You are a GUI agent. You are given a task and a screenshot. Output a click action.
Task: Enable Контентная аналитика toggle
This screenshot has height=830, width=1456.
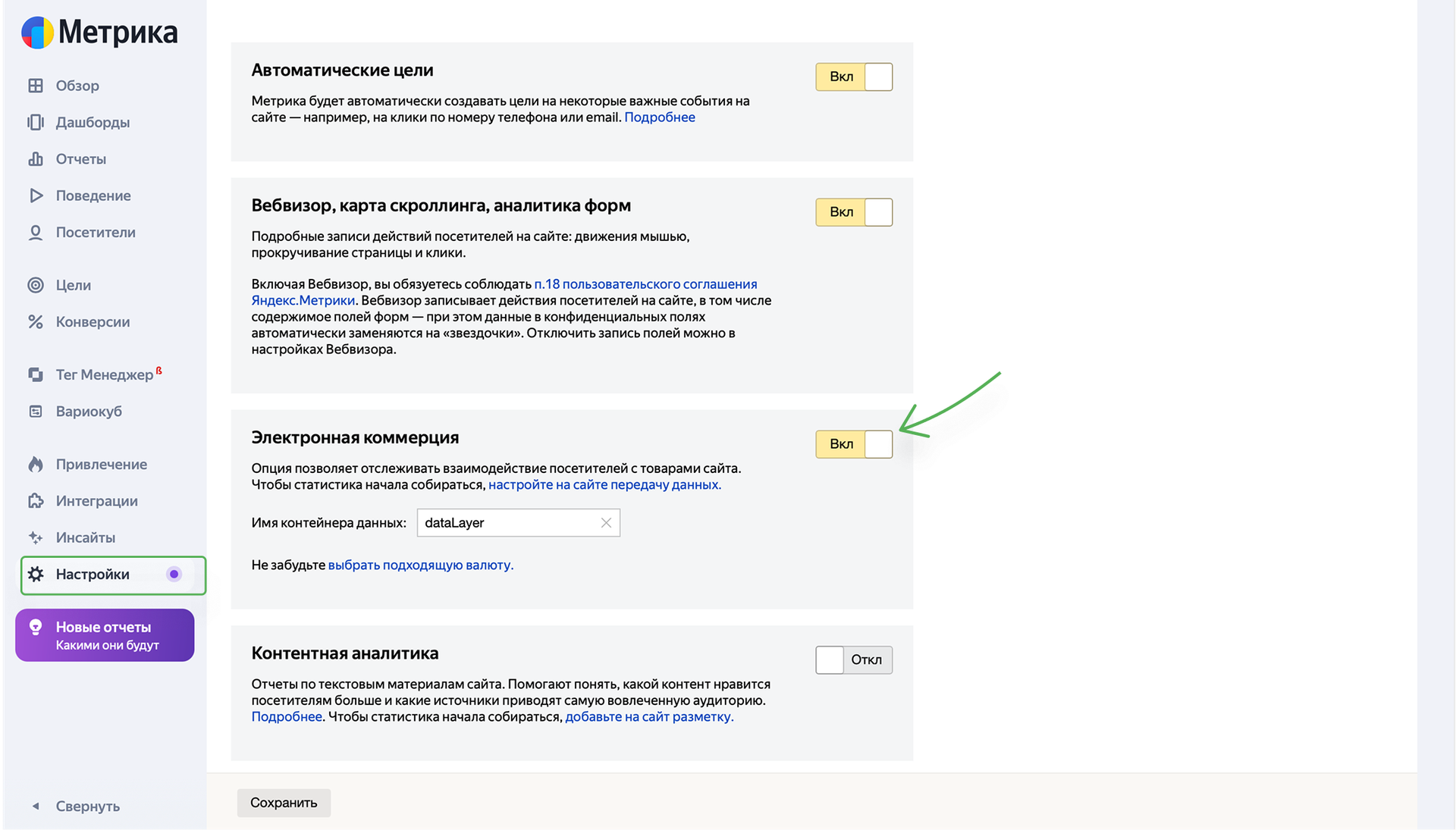coord(854,660)
